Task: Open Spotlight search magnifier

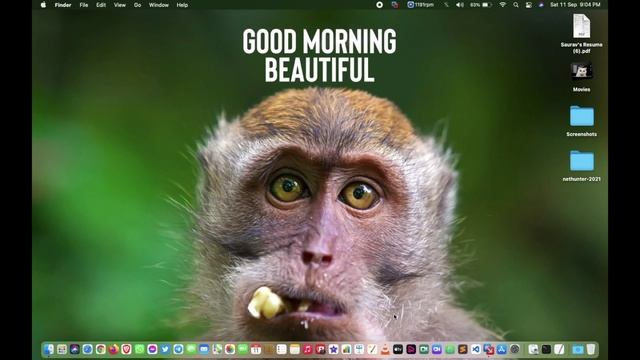Action: pos(516,5)
